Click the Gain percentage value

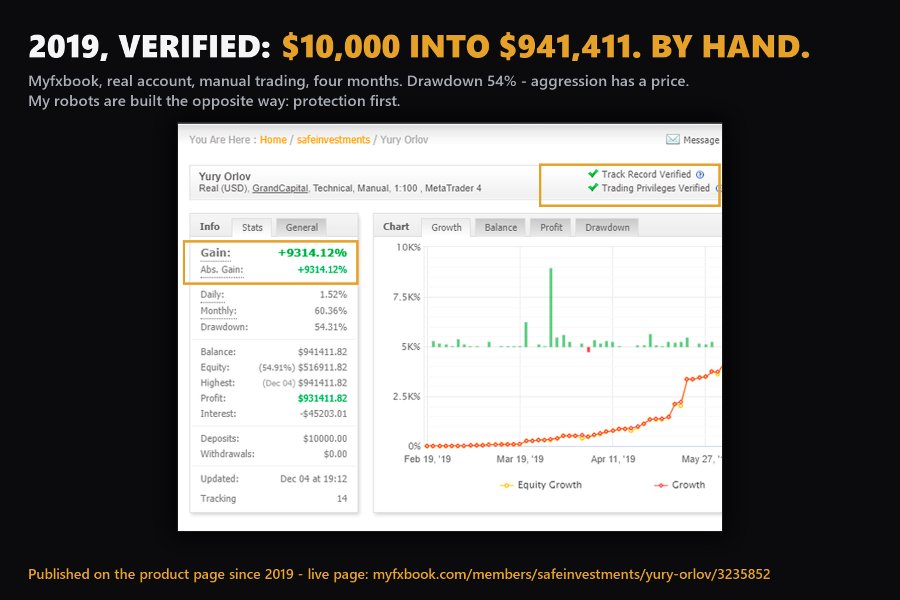point(312,253)
